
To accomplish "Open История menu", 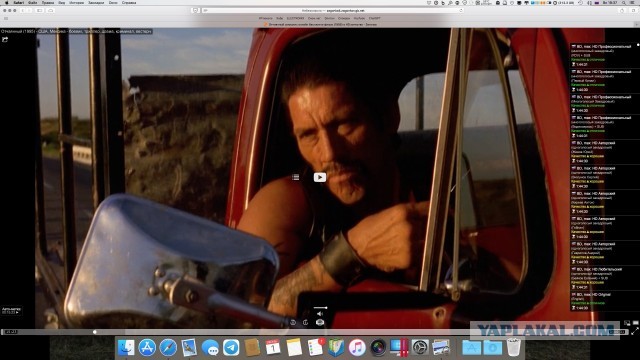I will 76,2.
